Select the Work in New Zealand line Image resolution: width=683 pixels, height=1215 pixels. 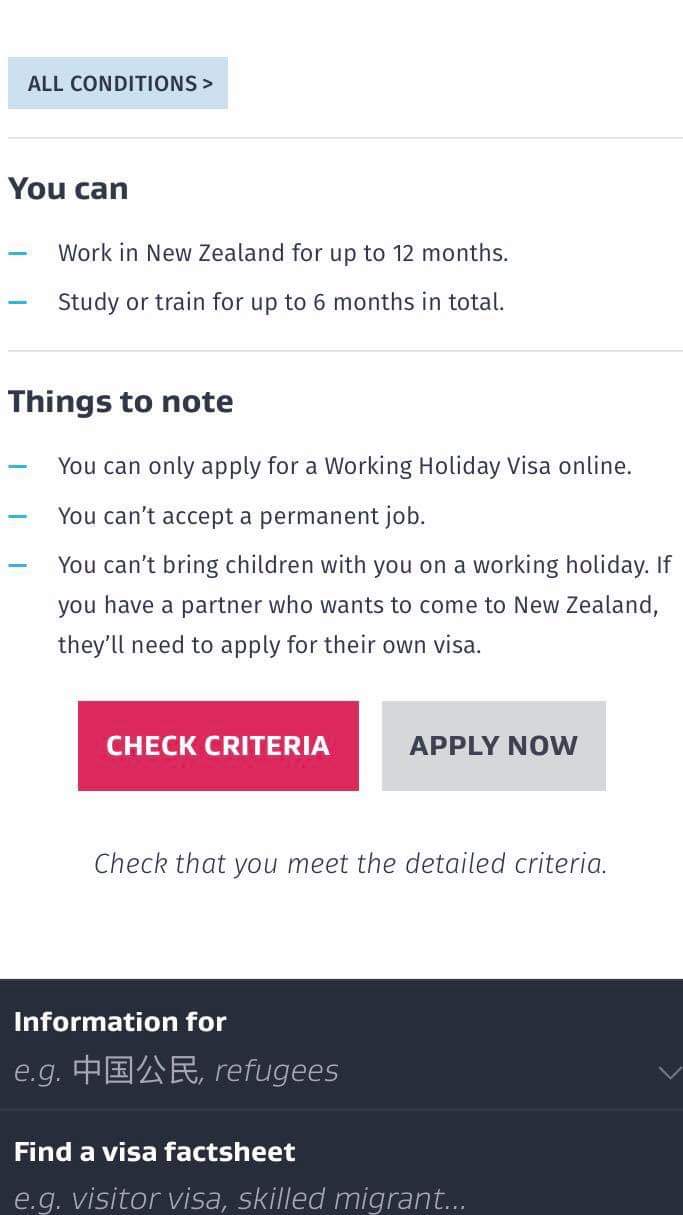[x=283, y=253]
